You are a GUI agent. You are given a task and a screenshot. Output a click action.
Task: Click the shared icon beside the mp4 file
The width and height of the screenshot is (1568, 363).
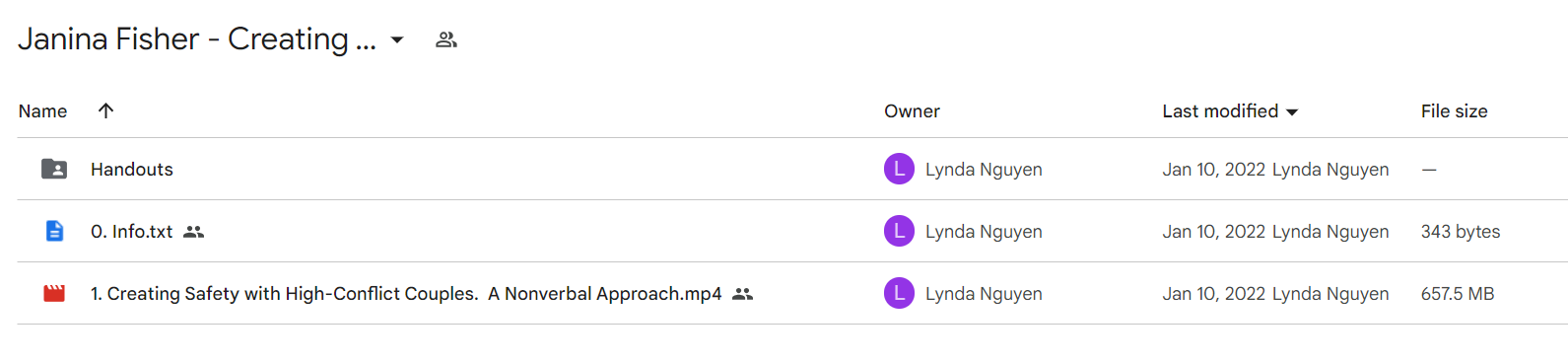point(743,294)
